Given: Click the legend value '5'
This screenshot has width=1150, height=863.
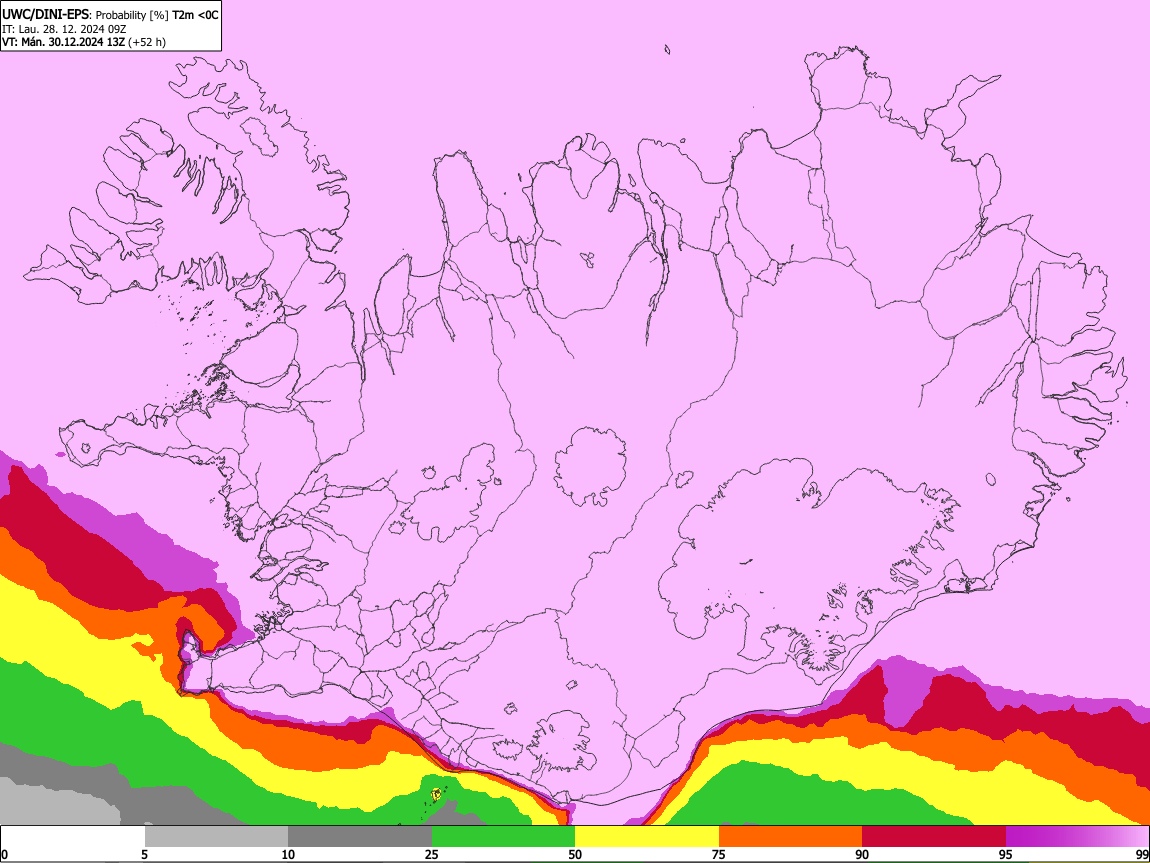Looking at the screenshot, I should click(144, 854).
